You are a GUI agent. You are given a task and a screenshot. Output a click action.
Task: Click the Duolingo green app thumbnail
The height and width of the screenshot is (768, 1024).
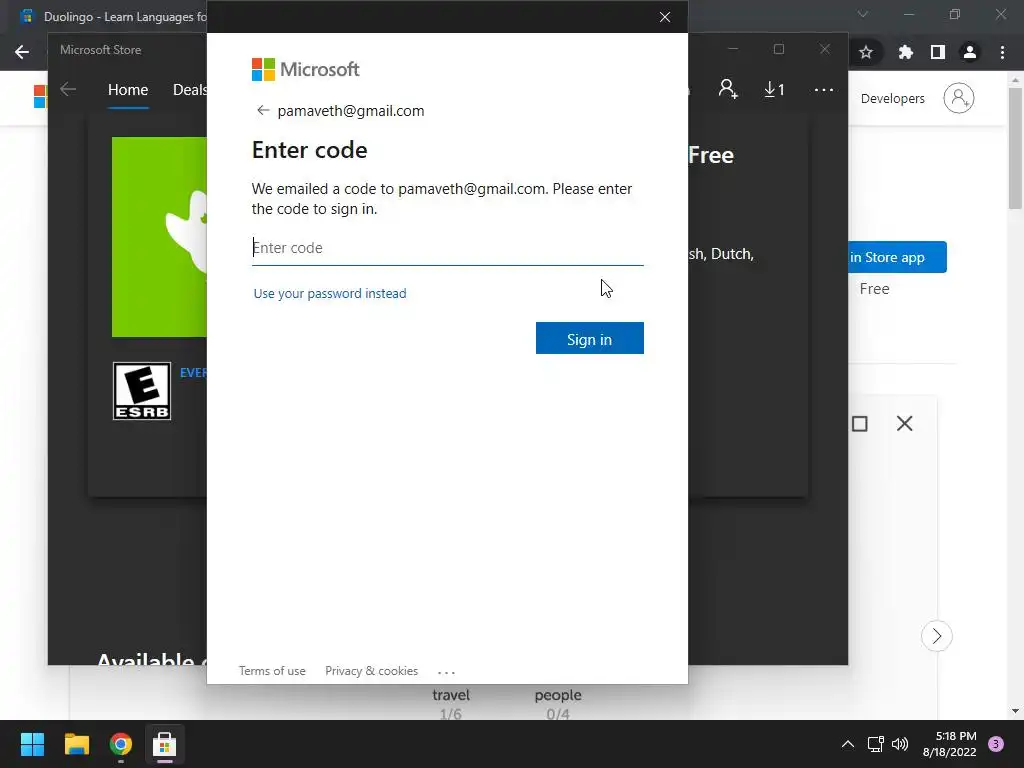(x=159, y=237)
